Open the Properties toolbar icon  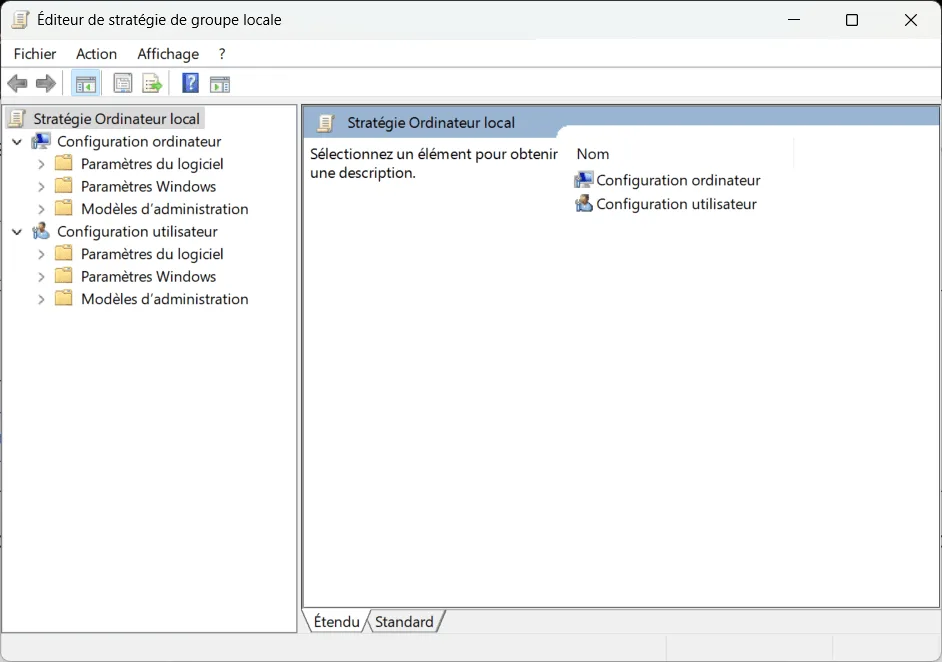click(123, 84)
